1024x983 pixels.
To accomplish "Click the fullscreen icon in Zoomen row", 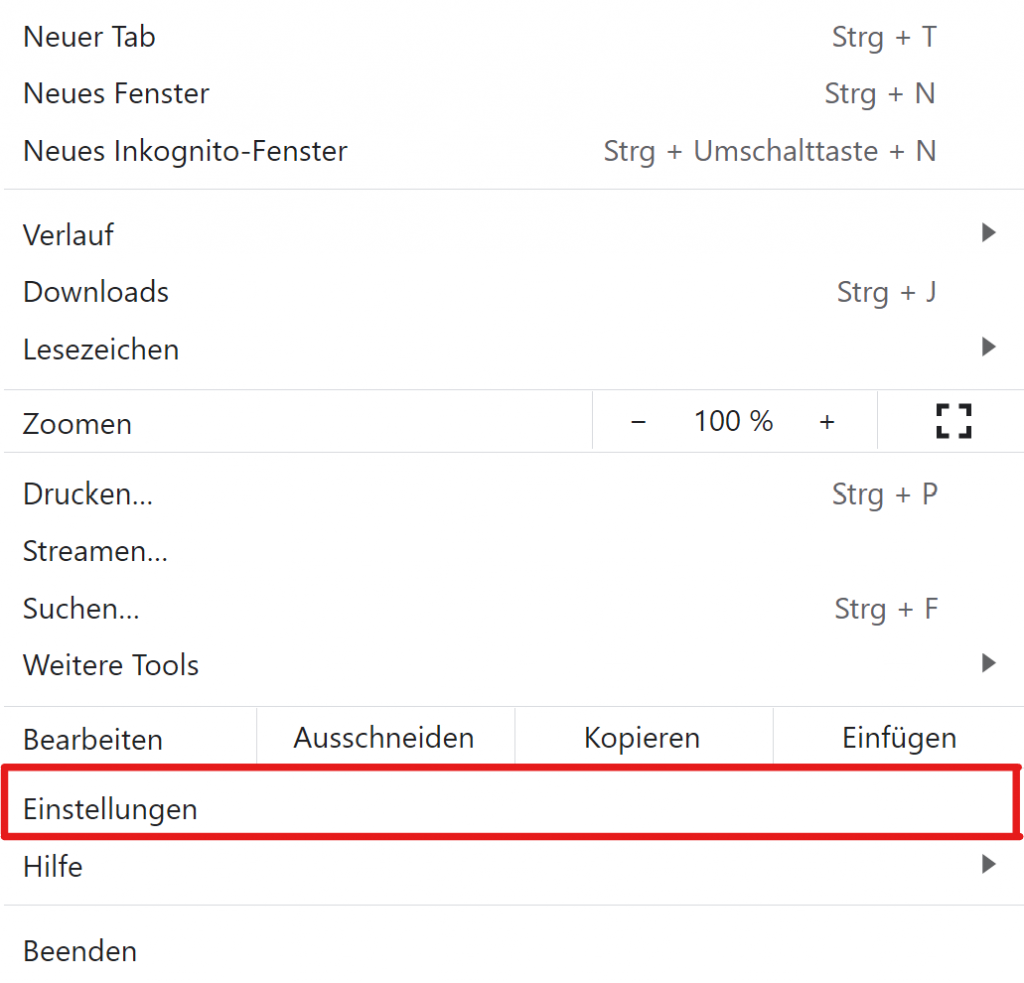I will coord(954,422).
